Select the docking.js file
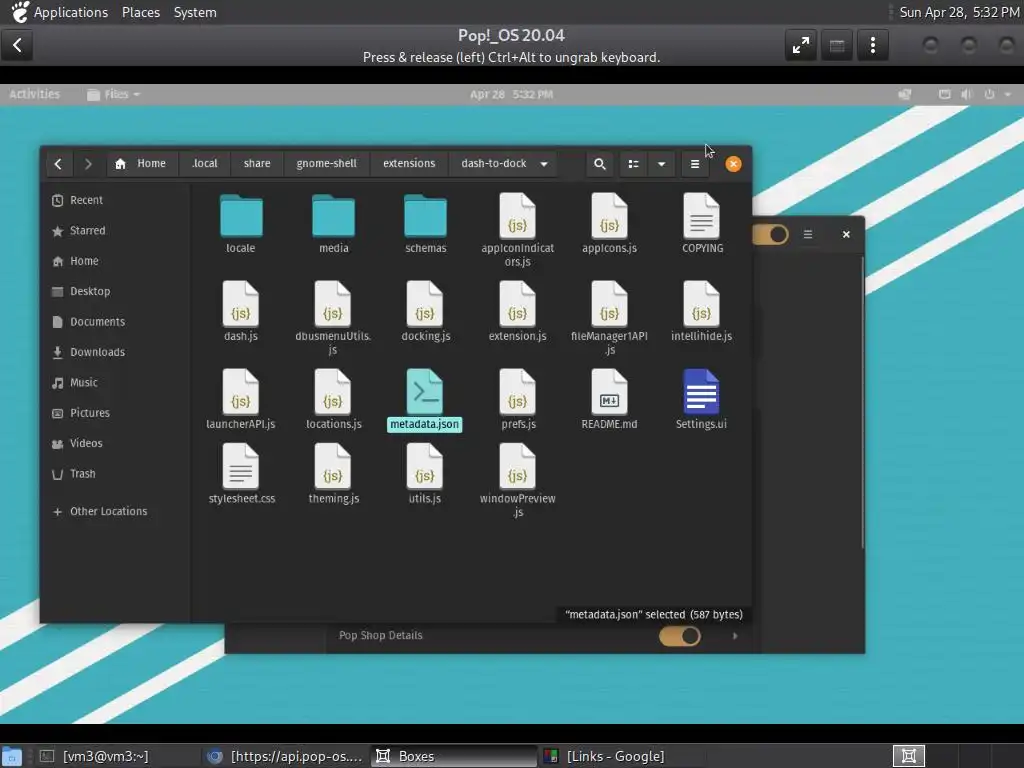 click(426, 312)
